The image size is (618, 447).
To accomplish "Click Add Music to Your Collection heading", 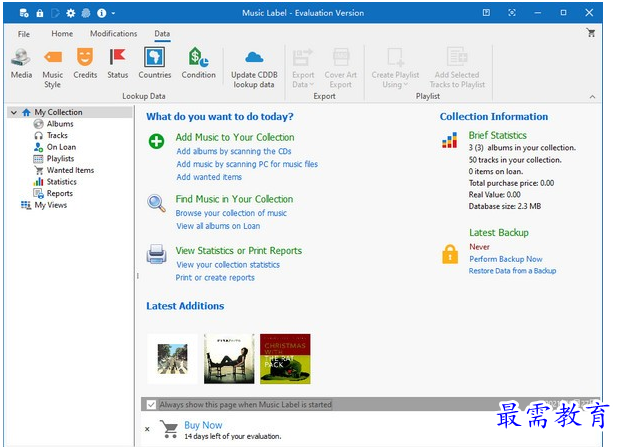I will [235, 137].
